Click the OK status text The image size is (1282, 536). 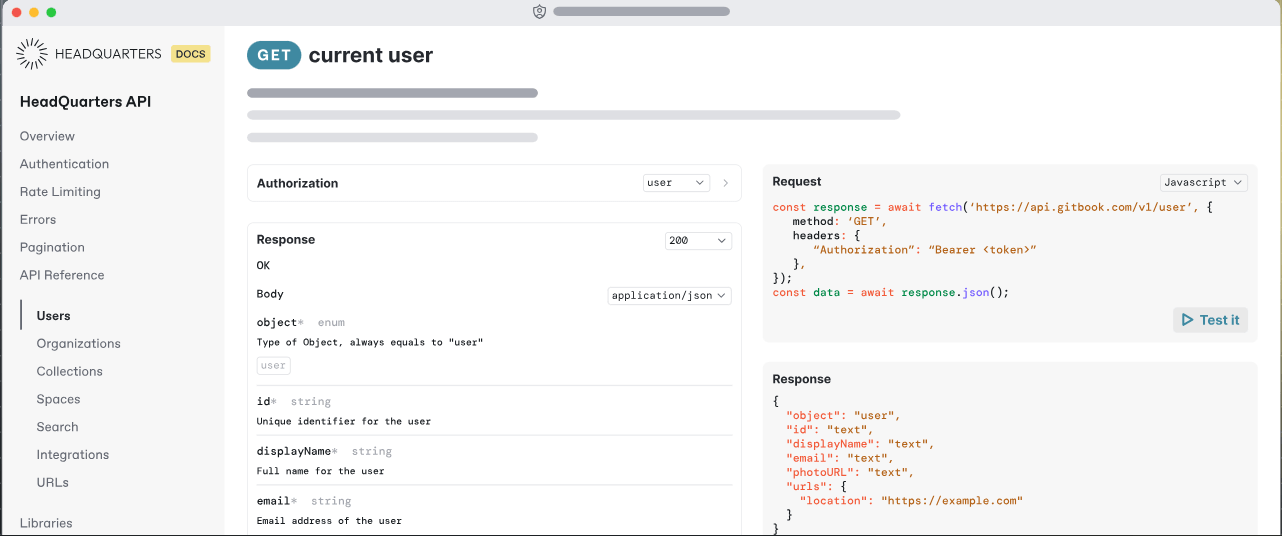coord(263,266)
